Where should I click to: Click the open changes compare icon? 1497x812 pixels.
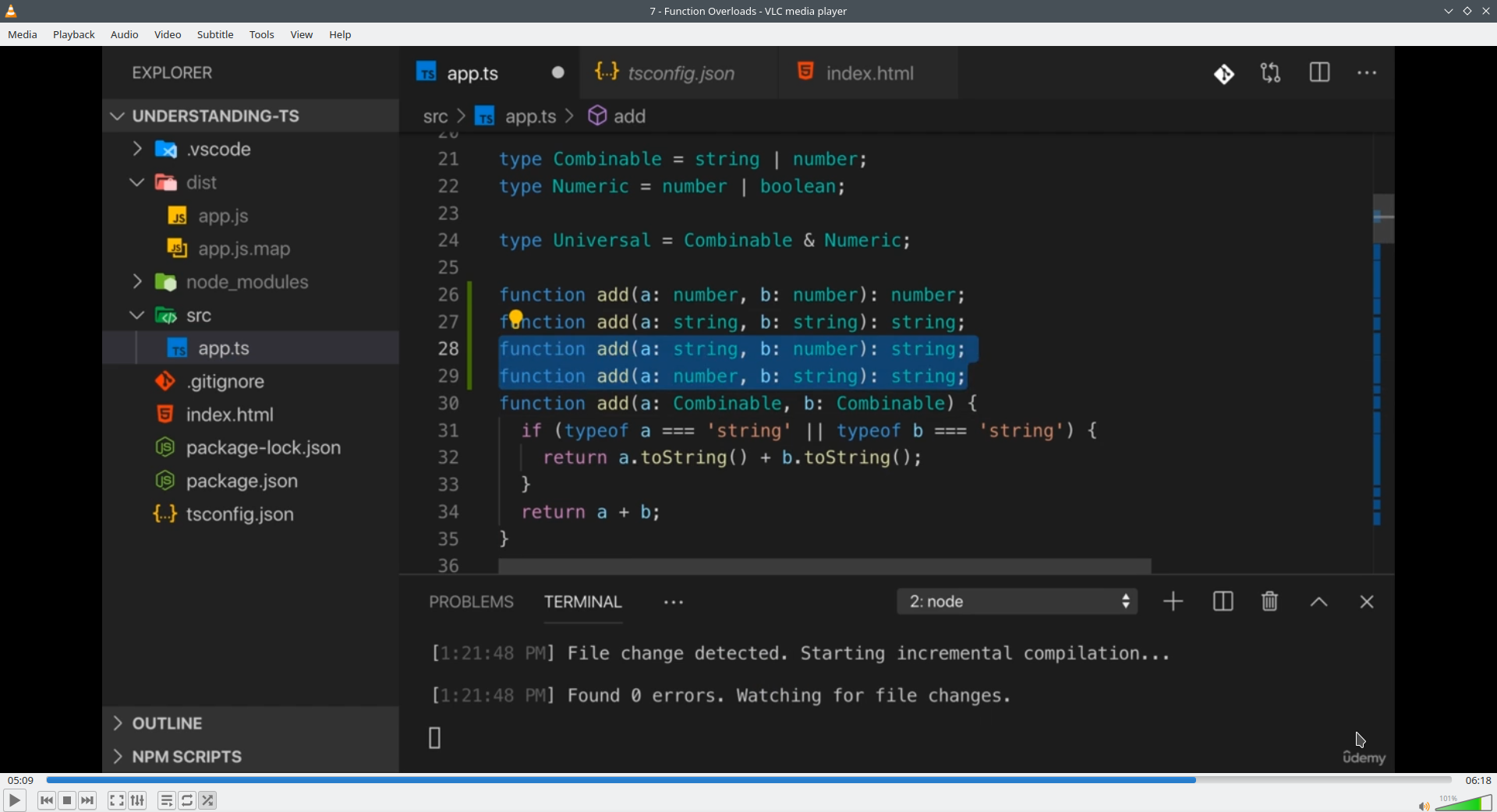point(1271,73)
